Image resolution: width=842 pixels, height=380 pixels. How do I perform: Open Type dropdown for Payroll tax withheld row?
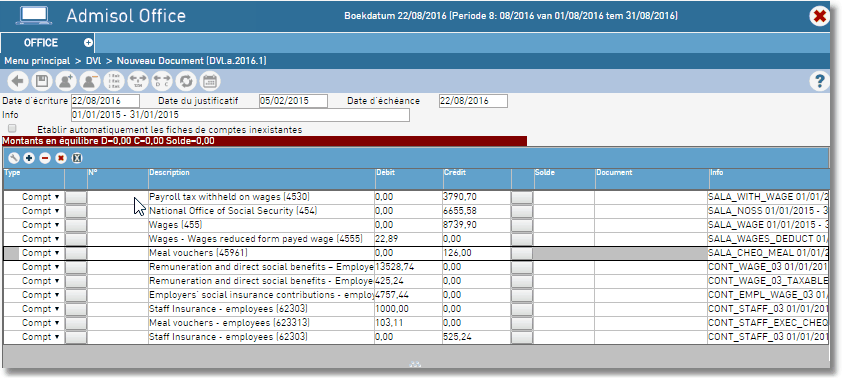[x=40, y=197]
